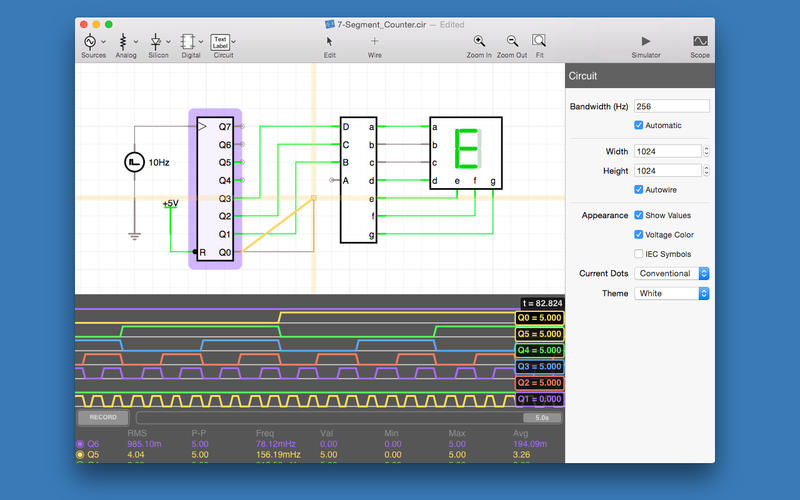The image size is (800, 500).
Task: Start the Simulator
Action: pos(645,41)
